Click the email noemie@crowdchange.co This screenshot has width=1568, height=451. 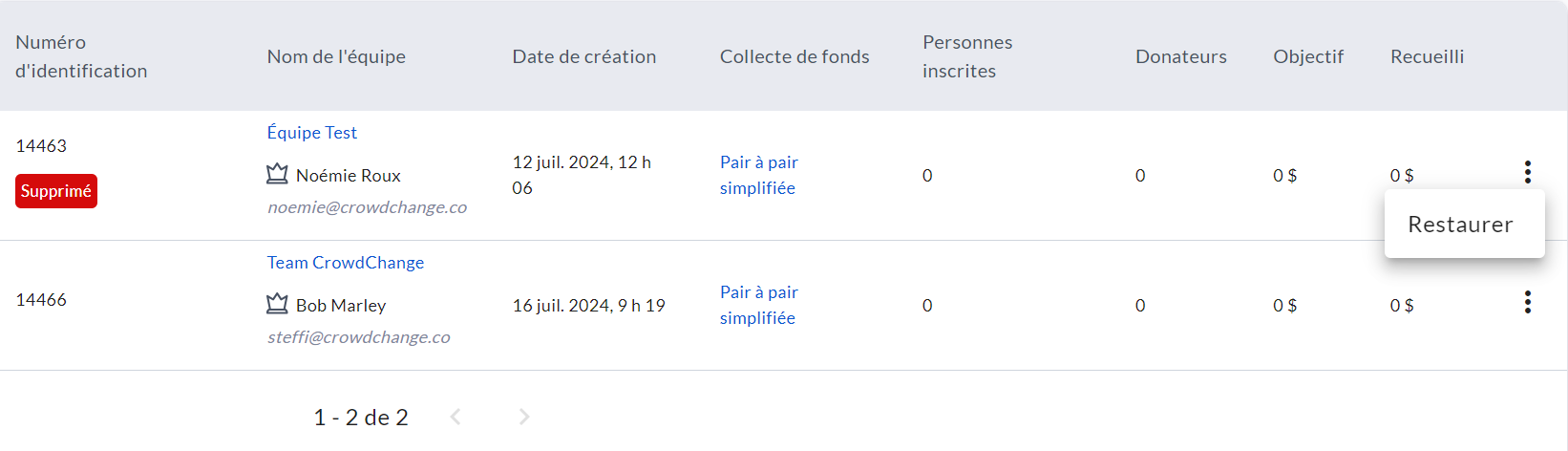coord(368,207)
